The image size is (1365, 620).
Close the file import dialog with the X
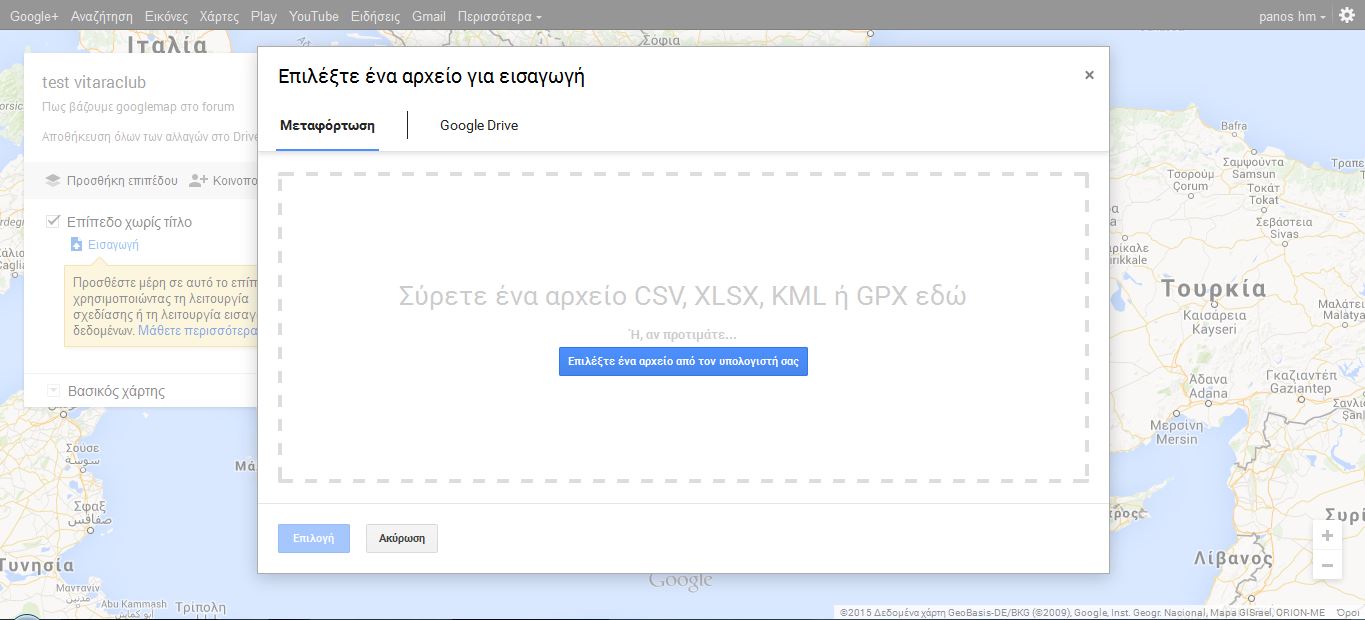[1089, 75]
